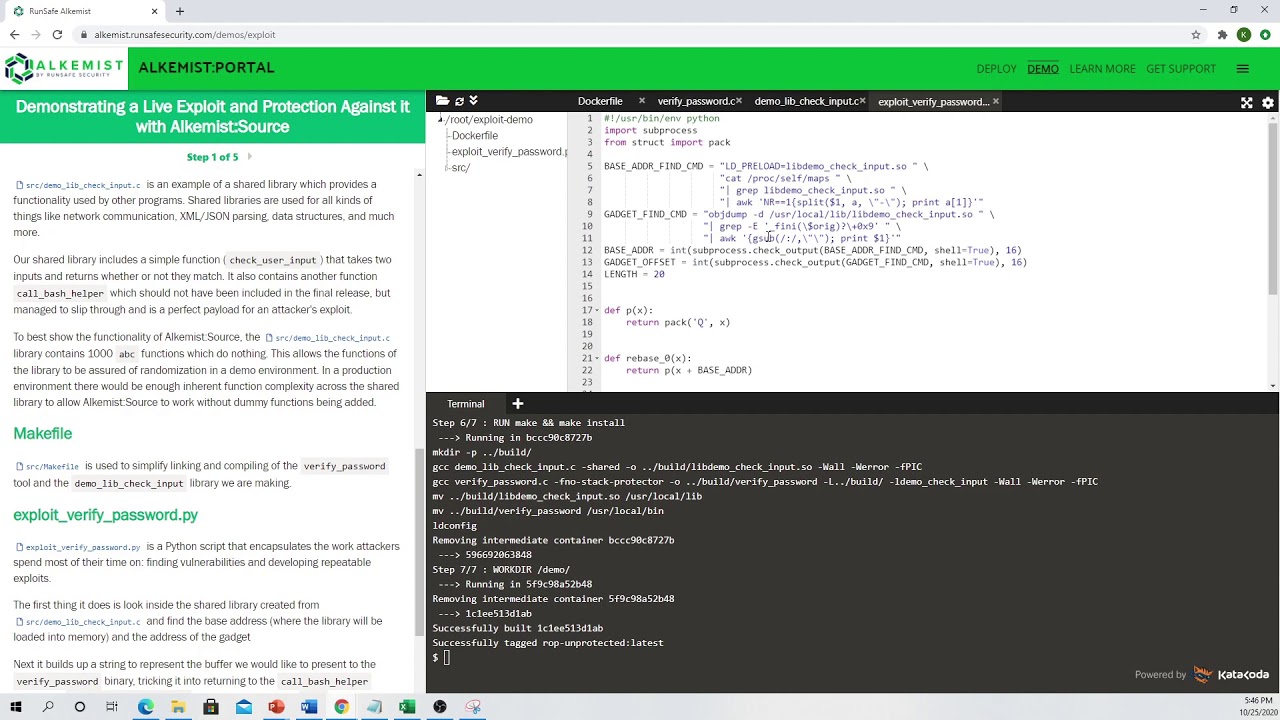Close the RunSafe Alkemist browser tab
The image size is (1280, 720).
[x=154, y=11]
